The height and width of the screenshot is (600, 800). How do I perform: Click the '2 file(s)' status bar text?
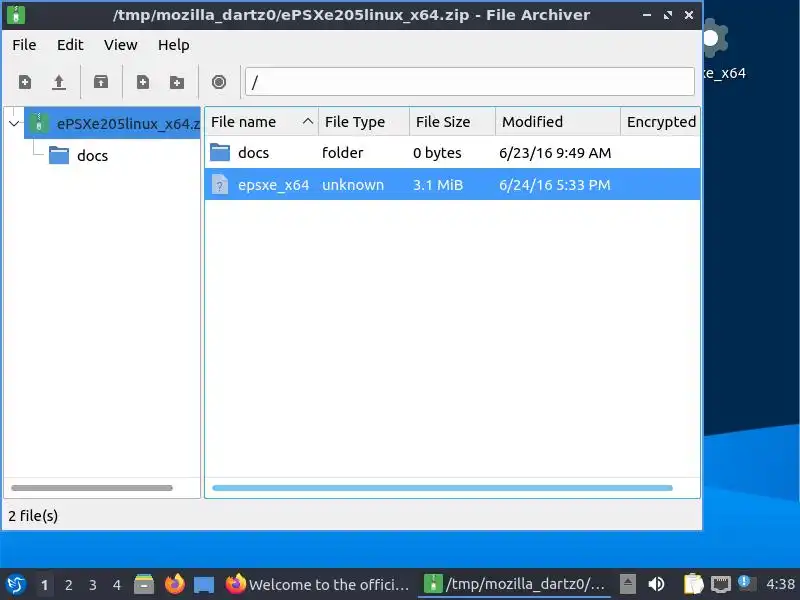33,516
